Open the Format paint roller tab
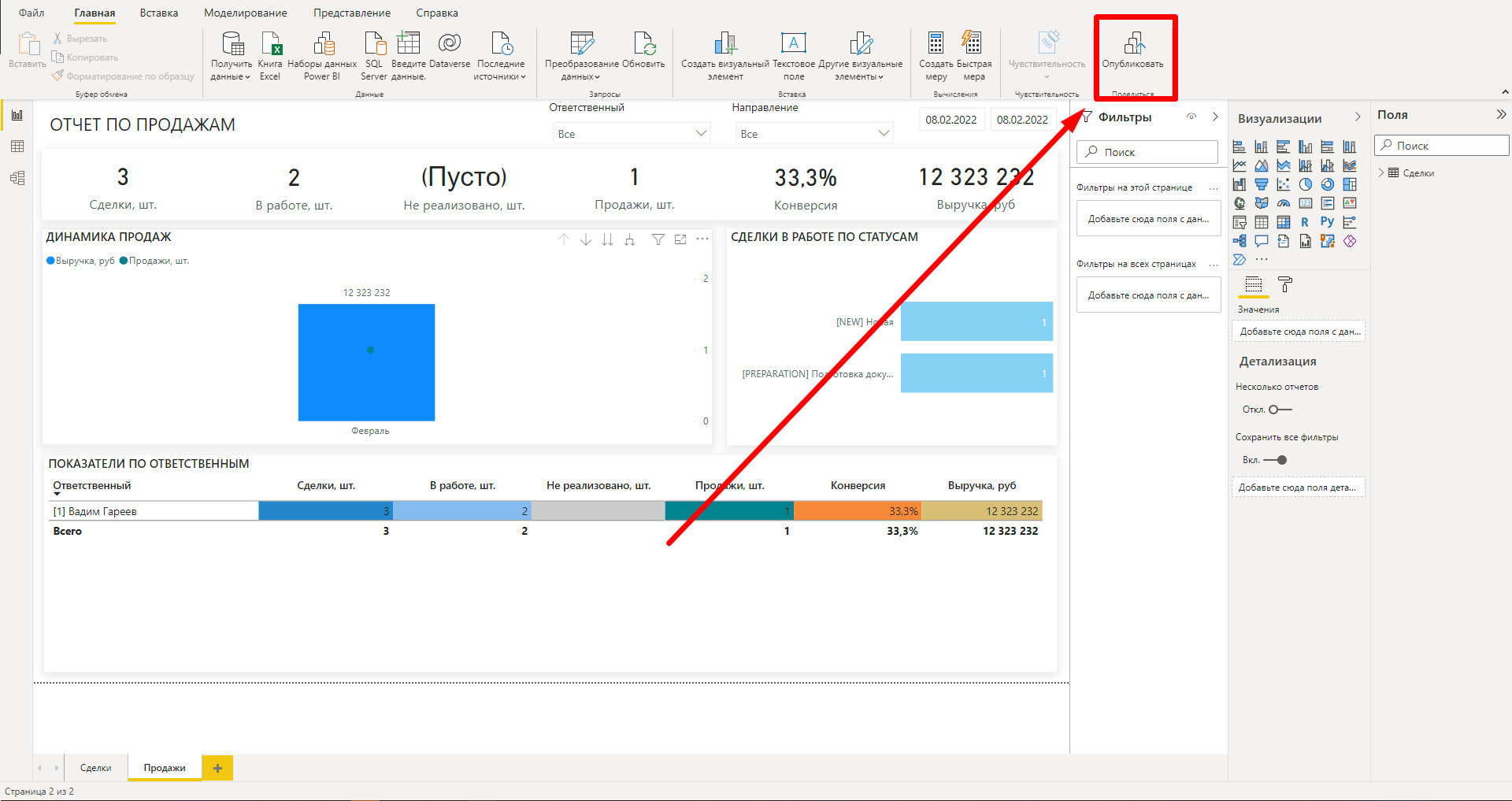Viewport: 1512px width, 801px height. click(1284, 284)
